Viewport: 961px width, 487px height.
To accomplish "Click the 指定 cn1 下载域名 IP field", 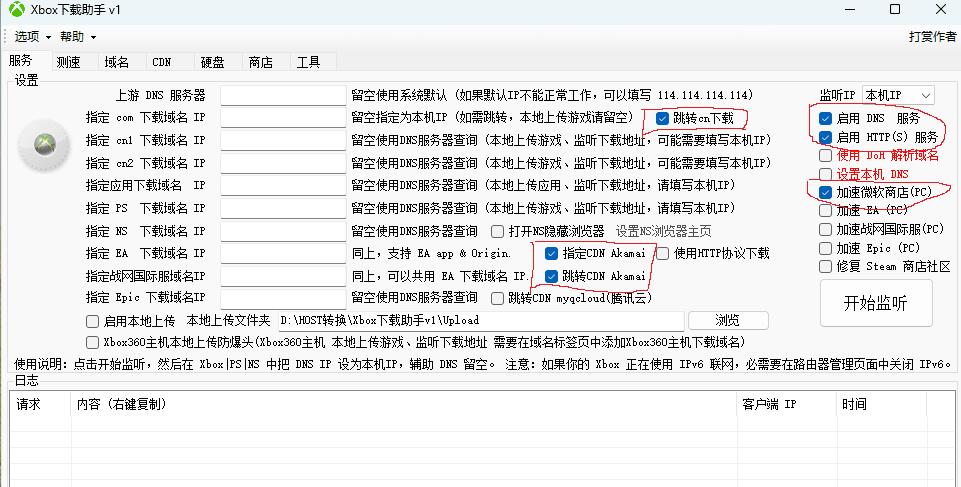I will 283,140.
